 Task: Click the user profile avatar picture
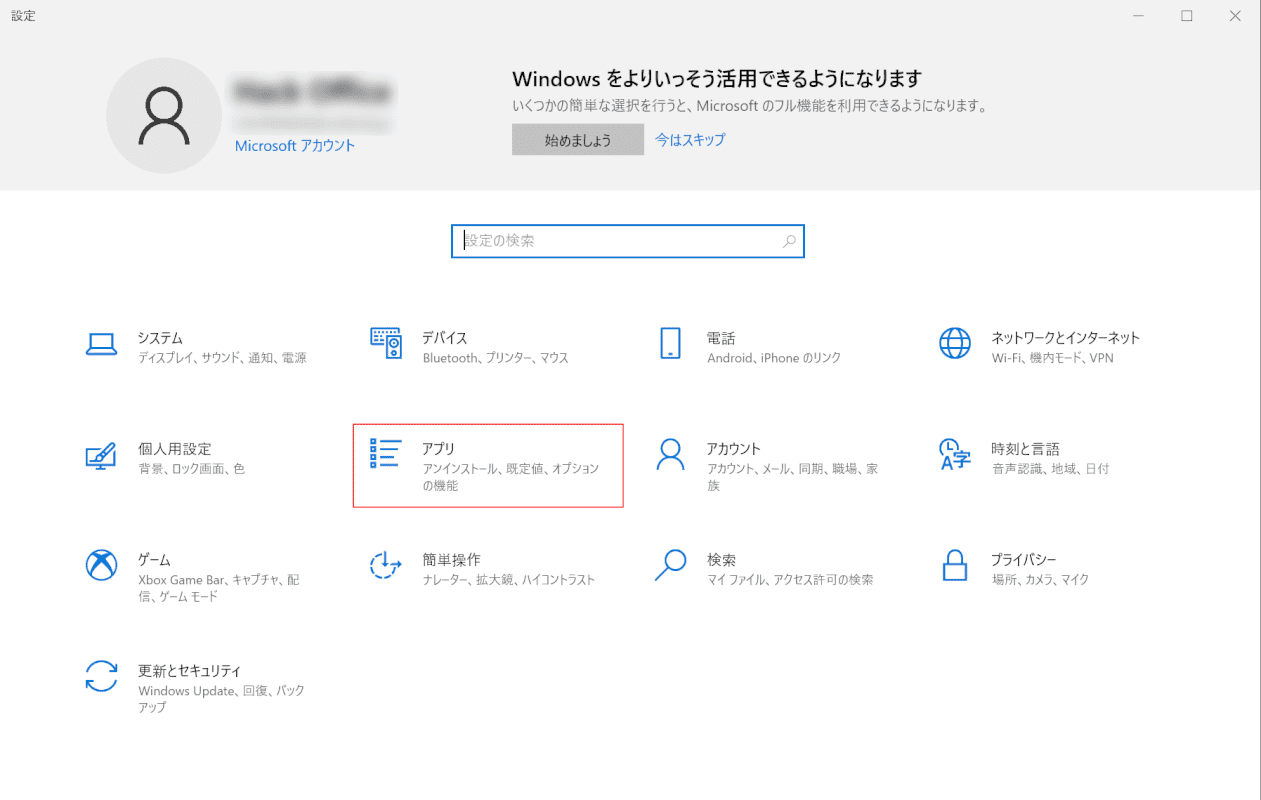[x=164, y=115]
